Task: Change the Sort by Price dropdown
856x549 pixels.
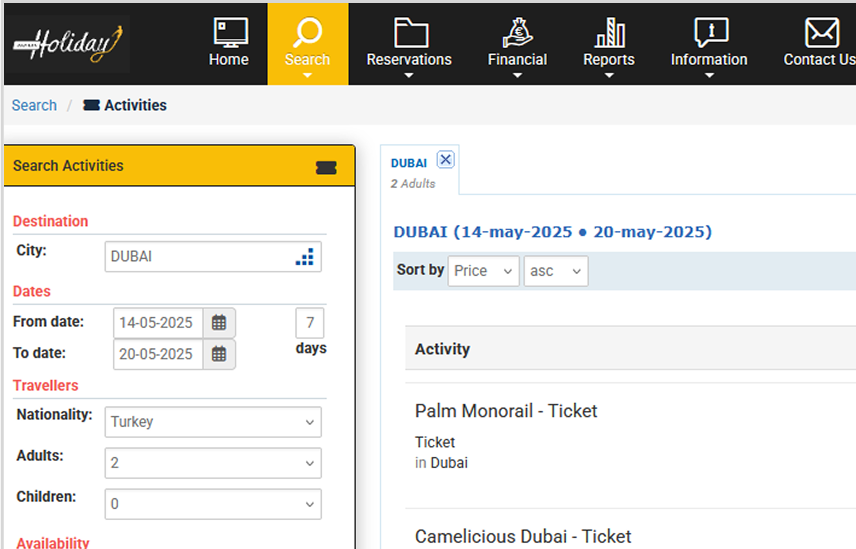Action: click(x=483, y=271)
